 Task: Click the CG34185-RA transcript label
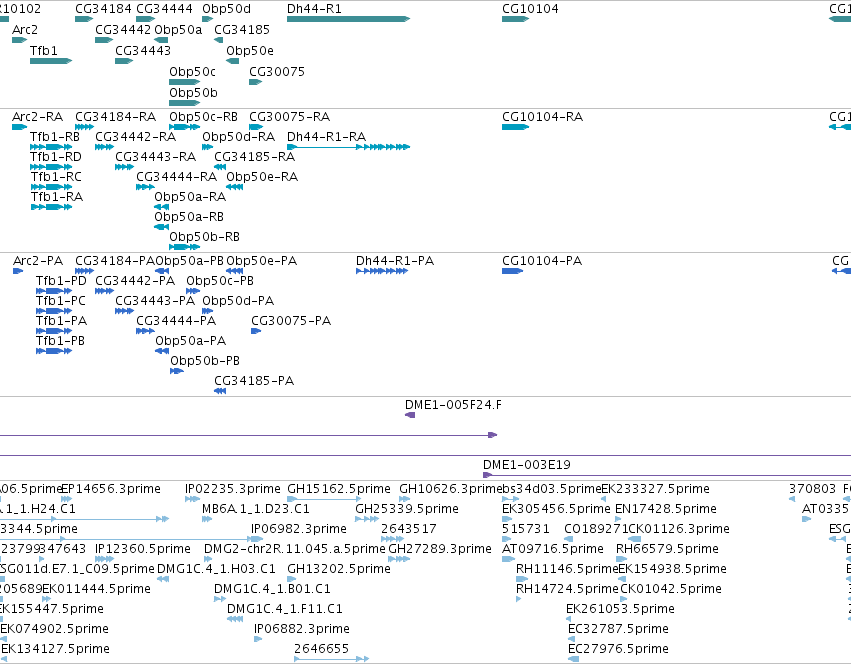(255, 157)
